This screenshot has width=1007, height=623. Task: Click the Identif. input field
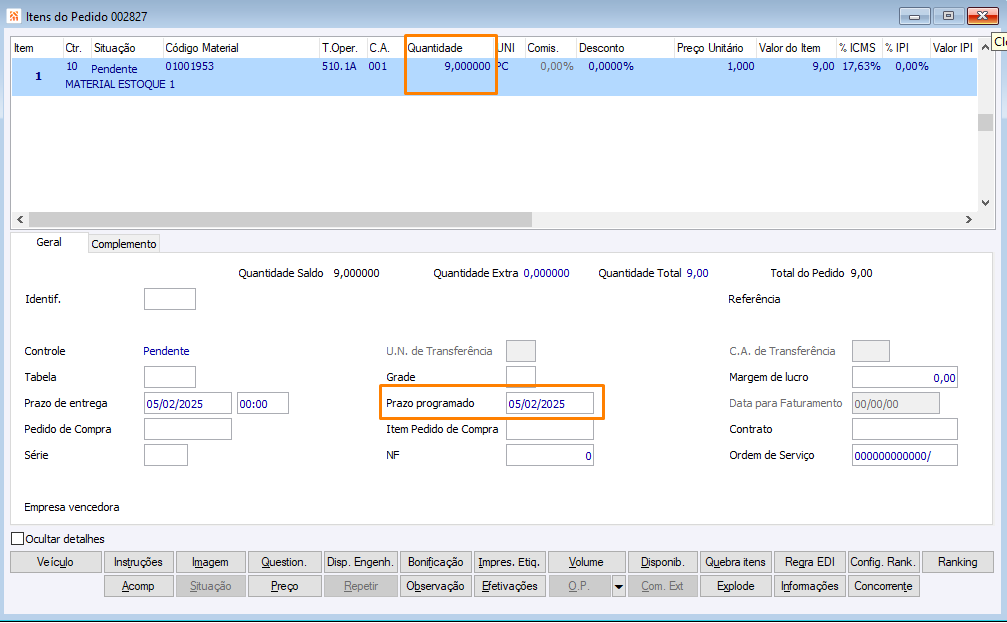(x=170, y=299)
